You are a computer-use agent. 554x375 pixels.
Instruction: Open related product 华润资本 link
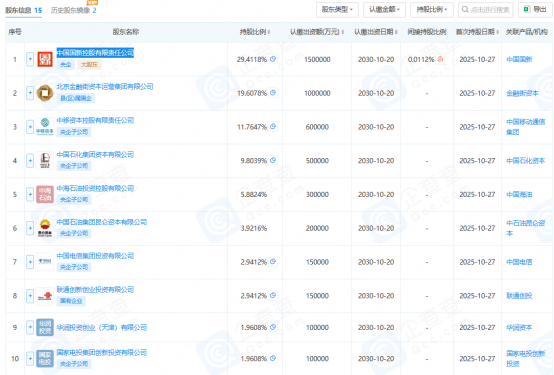point(519,327)
